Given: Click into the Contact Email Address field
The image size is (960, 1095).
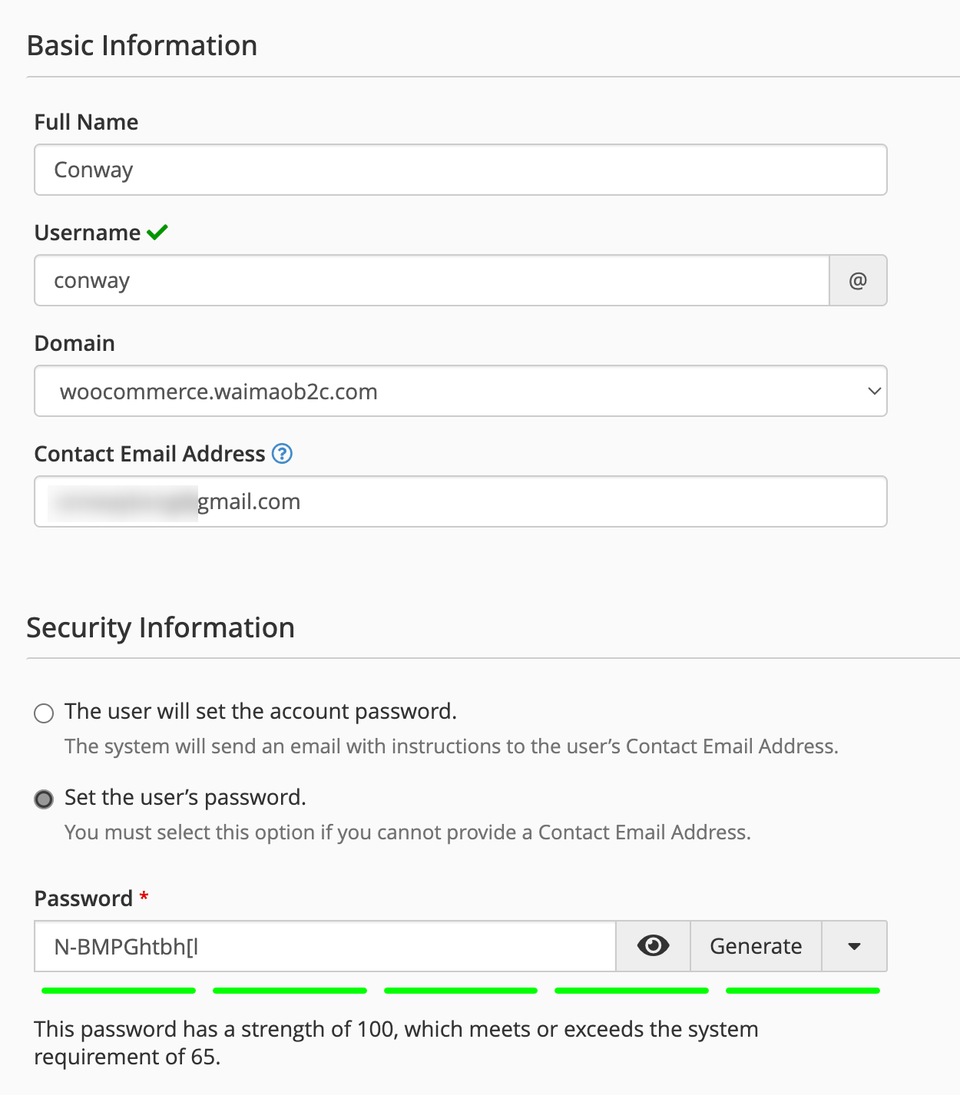Looking at the screenshot, I should [x=461, y=501].
